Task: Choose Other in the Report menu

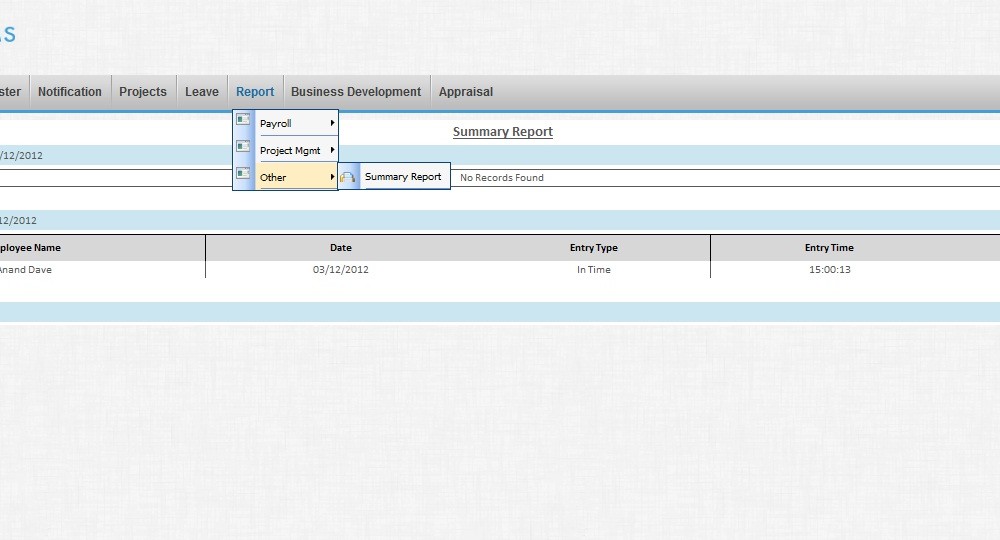Action: pos(273,178)
